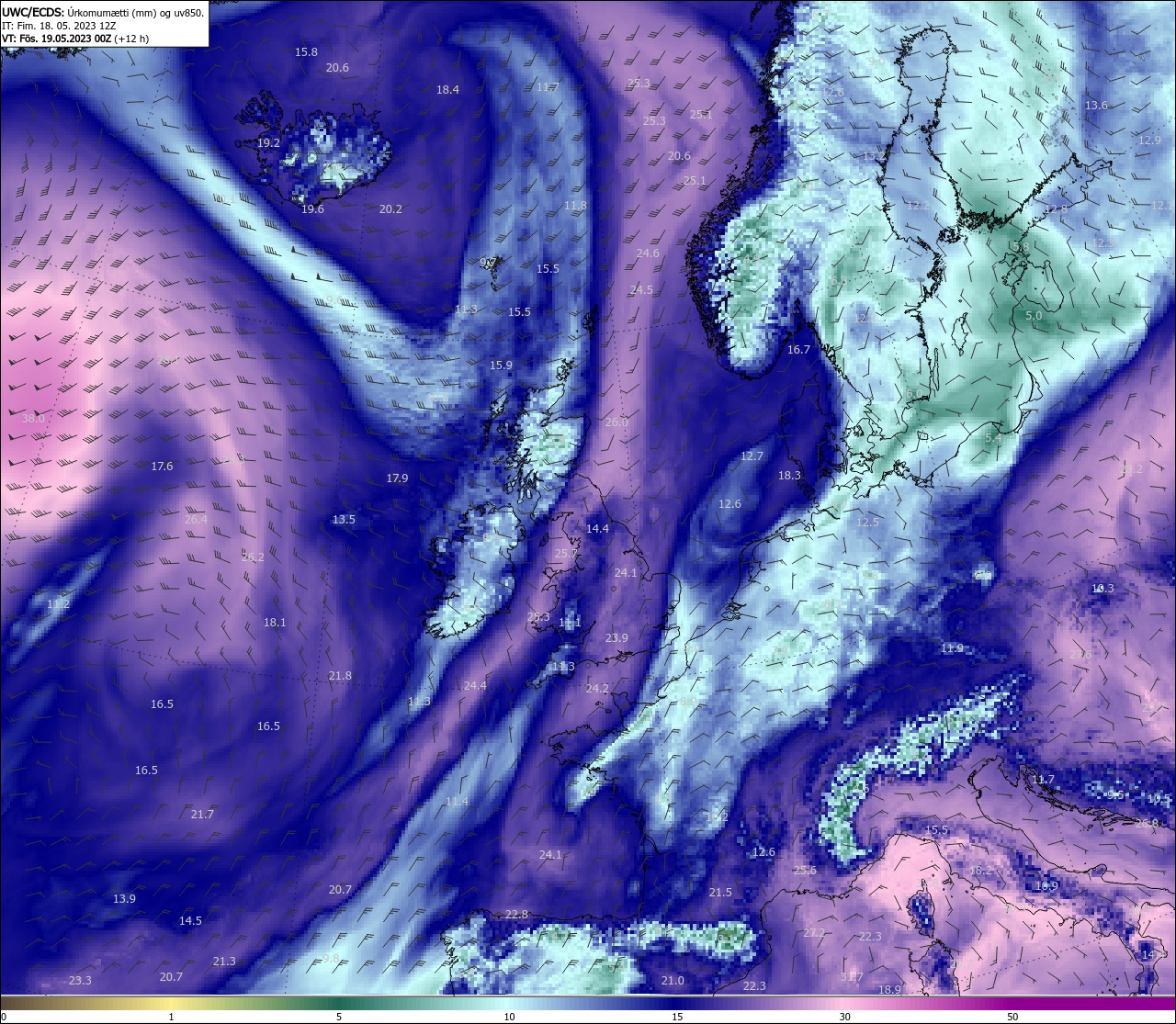
Task: Click the 17.6 value label
Action: click(x=162, y=467)
